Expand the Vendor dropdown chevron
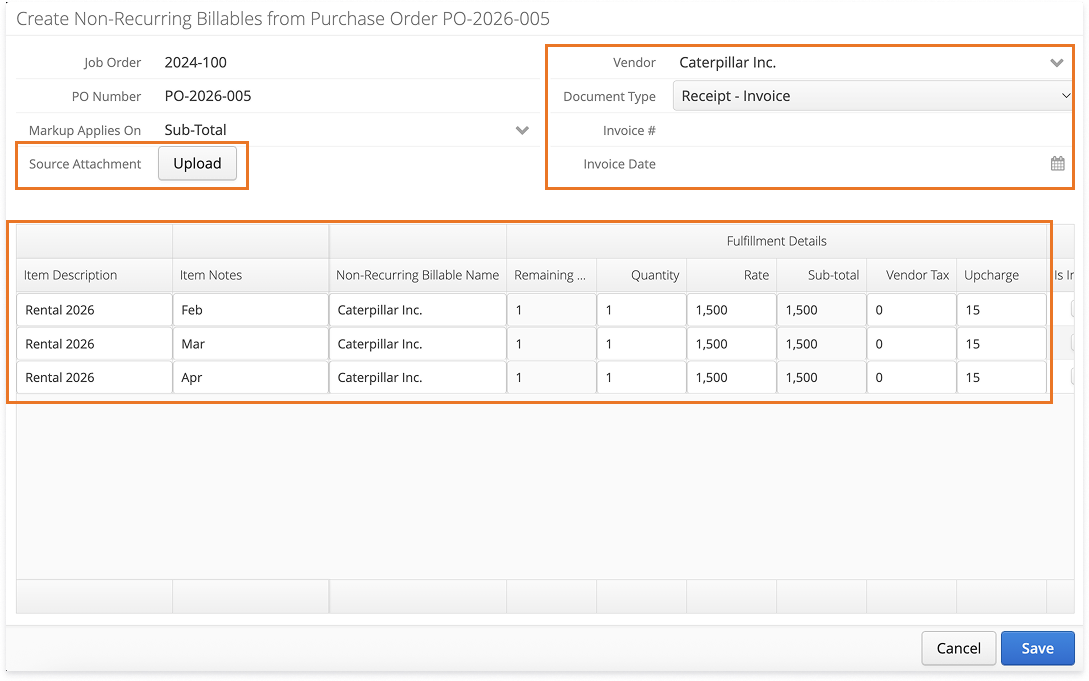The width and height of the screenshot is (1089, 681). tap(1056, 62)
